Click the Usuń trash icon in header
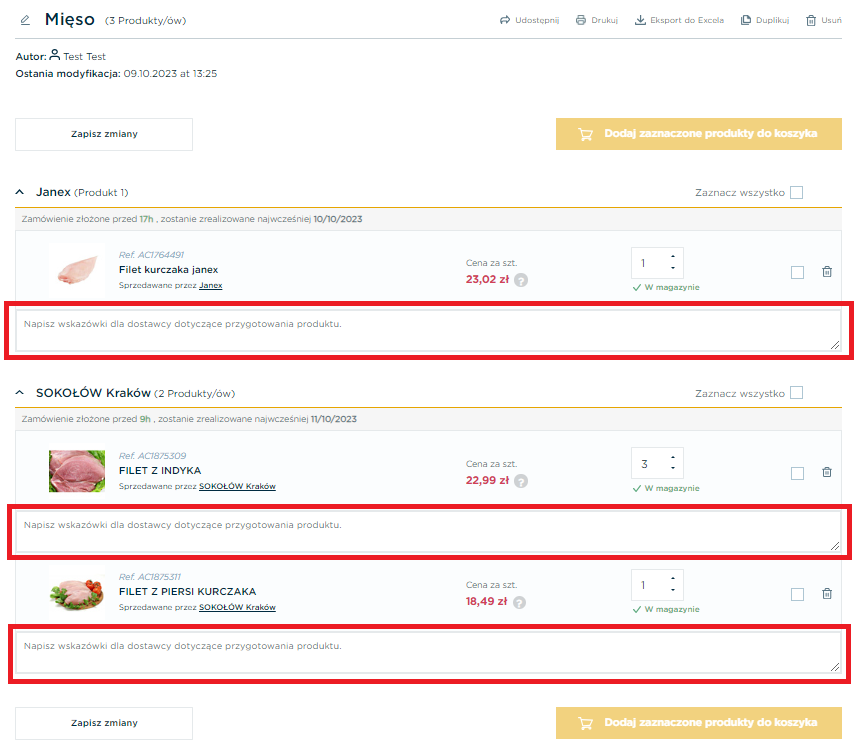Screen dimensions: 862x755 coord(811,20)
